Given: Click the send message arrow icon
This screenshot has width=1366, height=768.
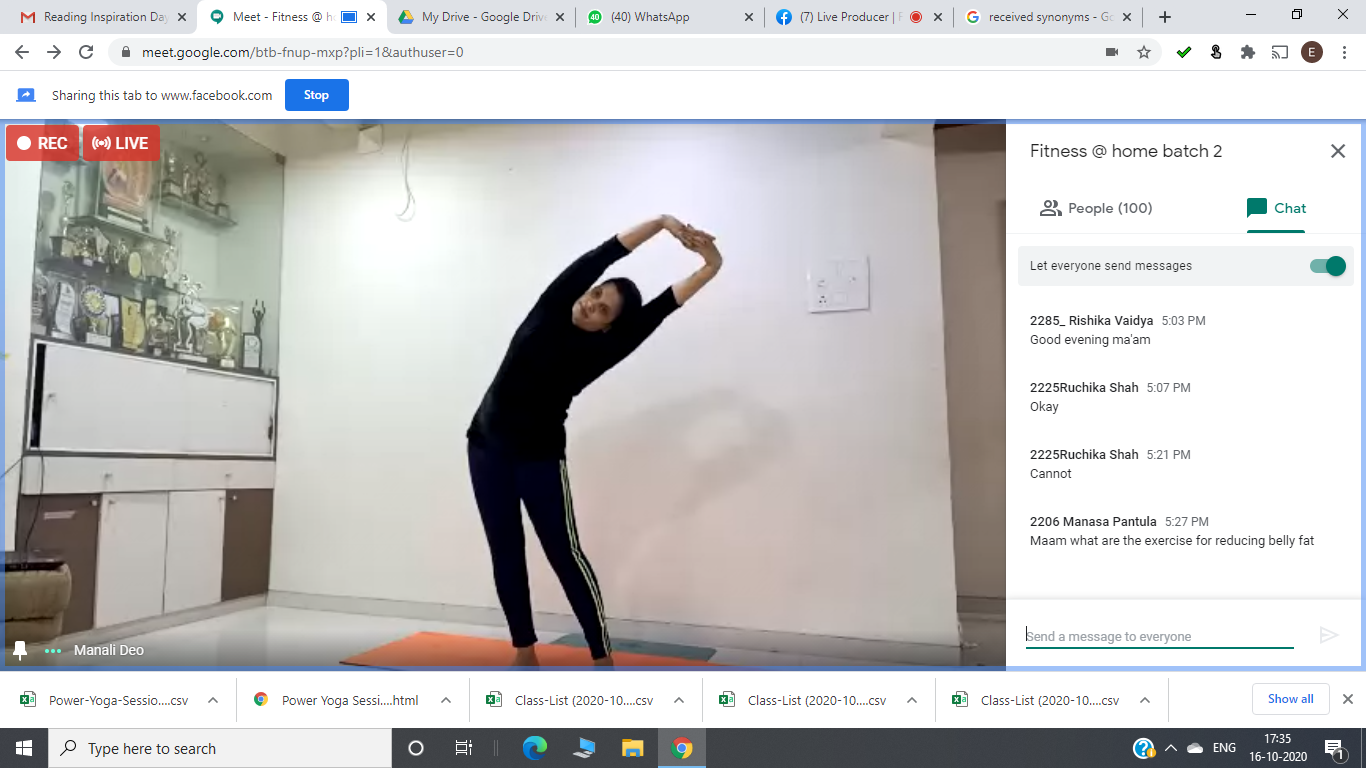Looking at the screenshot, I should coord(1329,635).
